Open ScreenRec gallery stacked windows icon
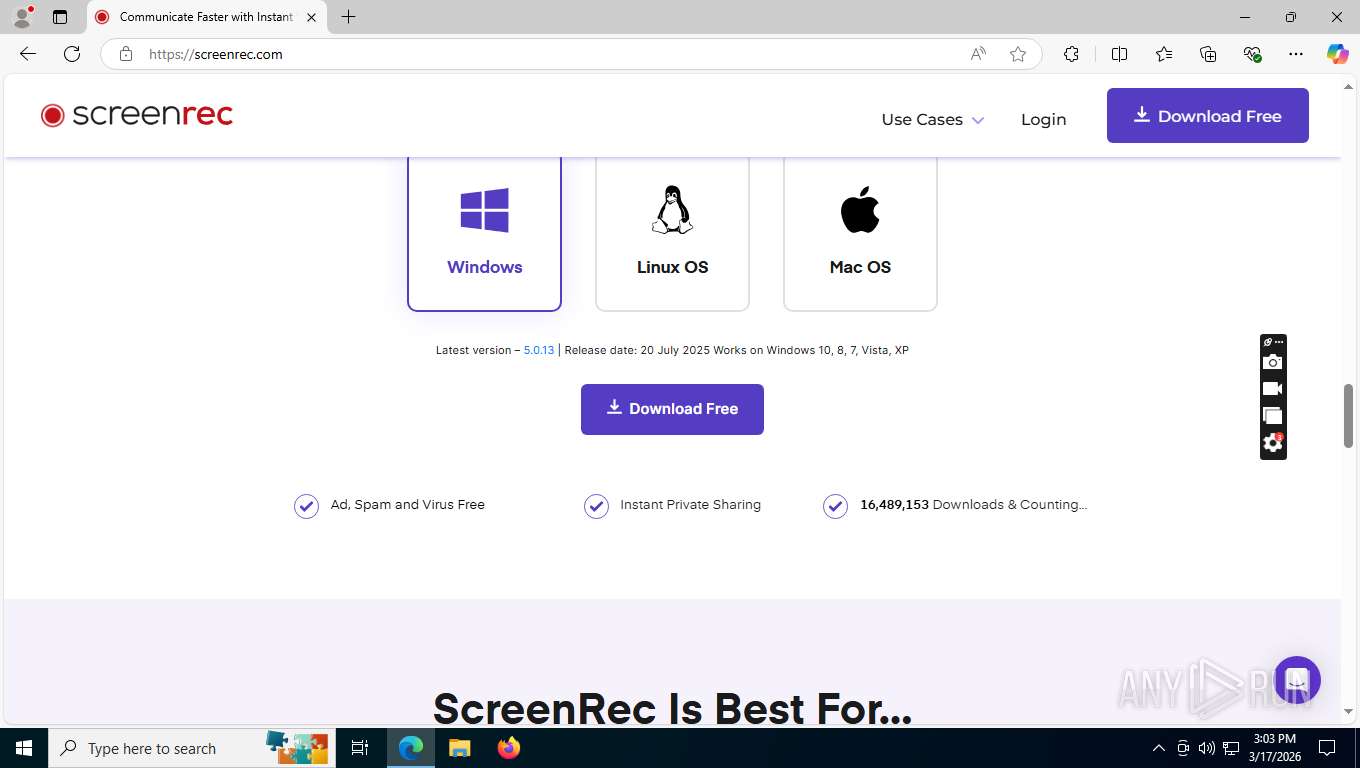 [1272, 416]
